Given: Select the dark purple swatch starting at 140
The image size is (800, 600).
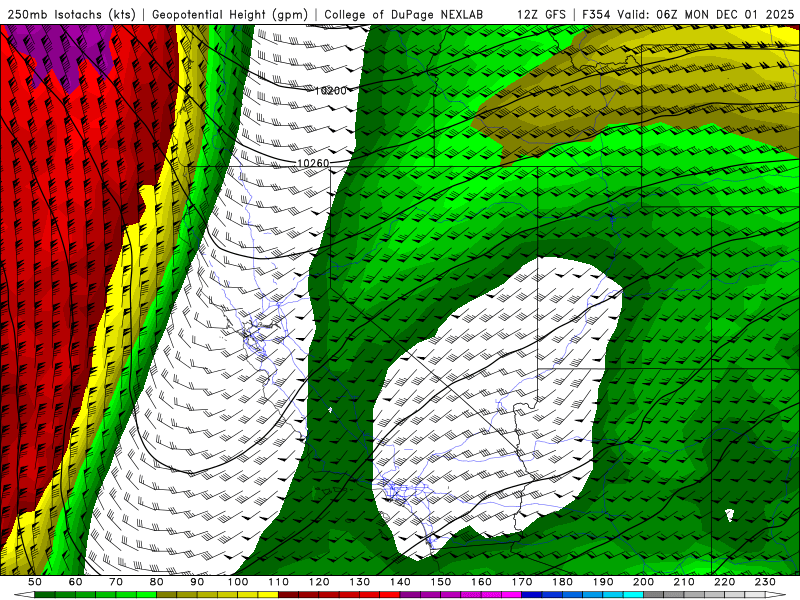Looking at the screenshot, I should (x=410, y=595).
